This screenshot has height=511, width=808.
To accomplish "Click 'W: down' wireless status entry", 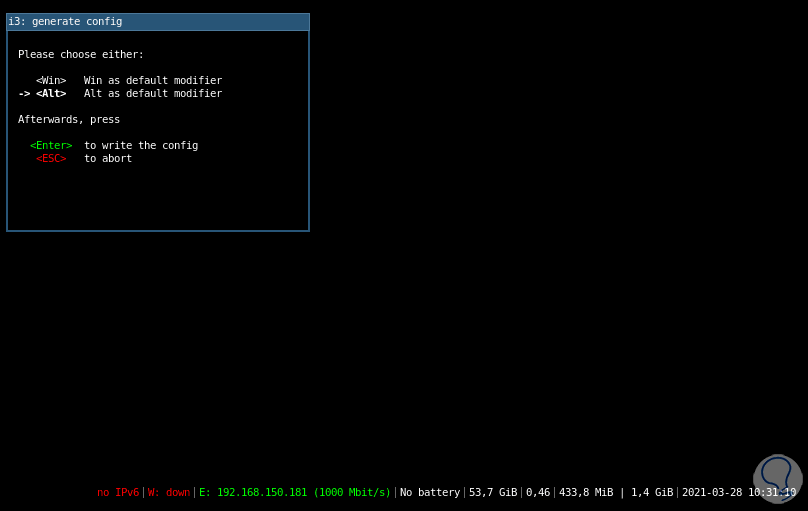I will coord(169,492).
